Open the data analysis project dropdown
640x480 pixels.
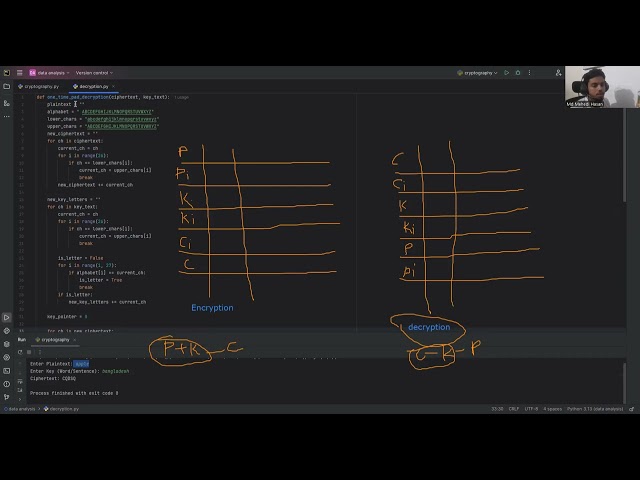[x=49, y=73]
